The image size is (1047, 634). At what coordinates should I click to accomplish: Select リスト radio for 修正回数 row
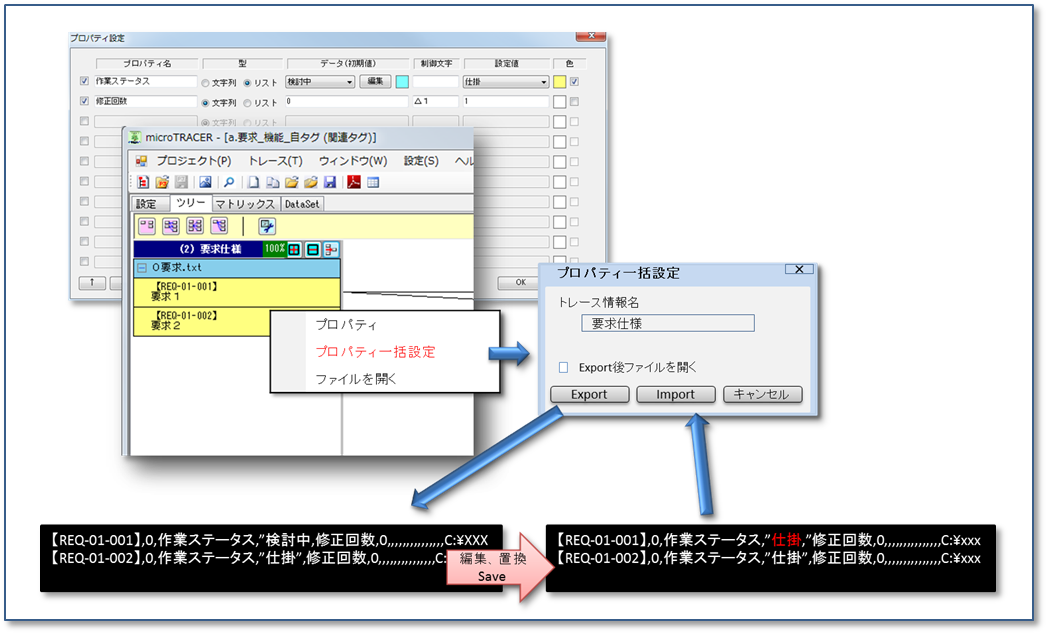[247, 103]
